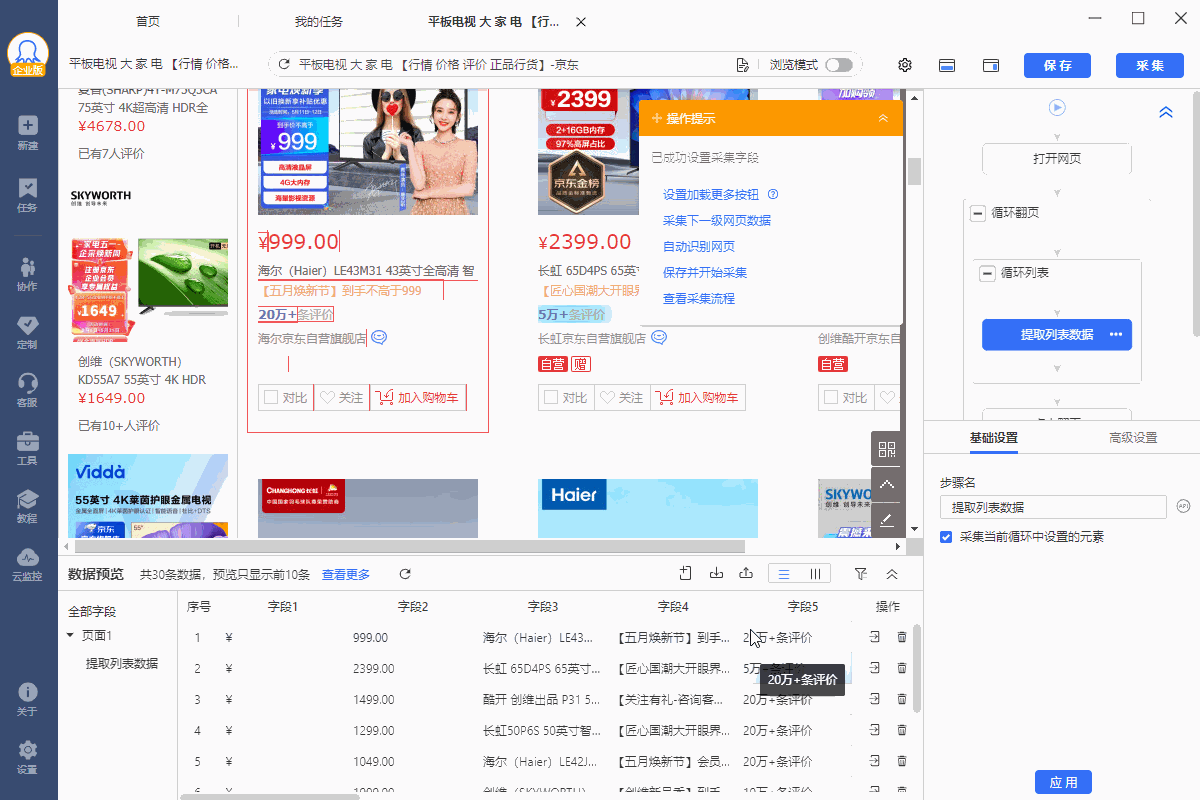
Task: Click the import icon in data preview toolbar
Action: pyautogui.click(x=716, y=573)
